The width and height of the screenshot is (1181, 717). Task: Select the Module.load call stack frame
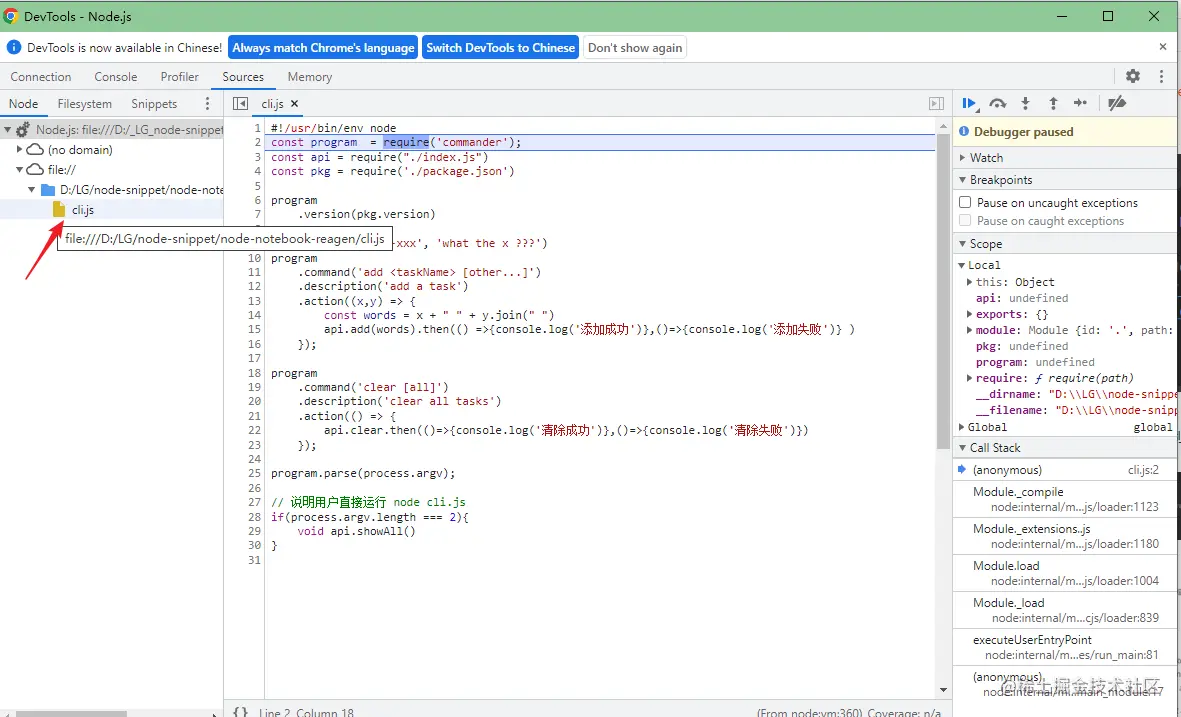pos(1066,573)
